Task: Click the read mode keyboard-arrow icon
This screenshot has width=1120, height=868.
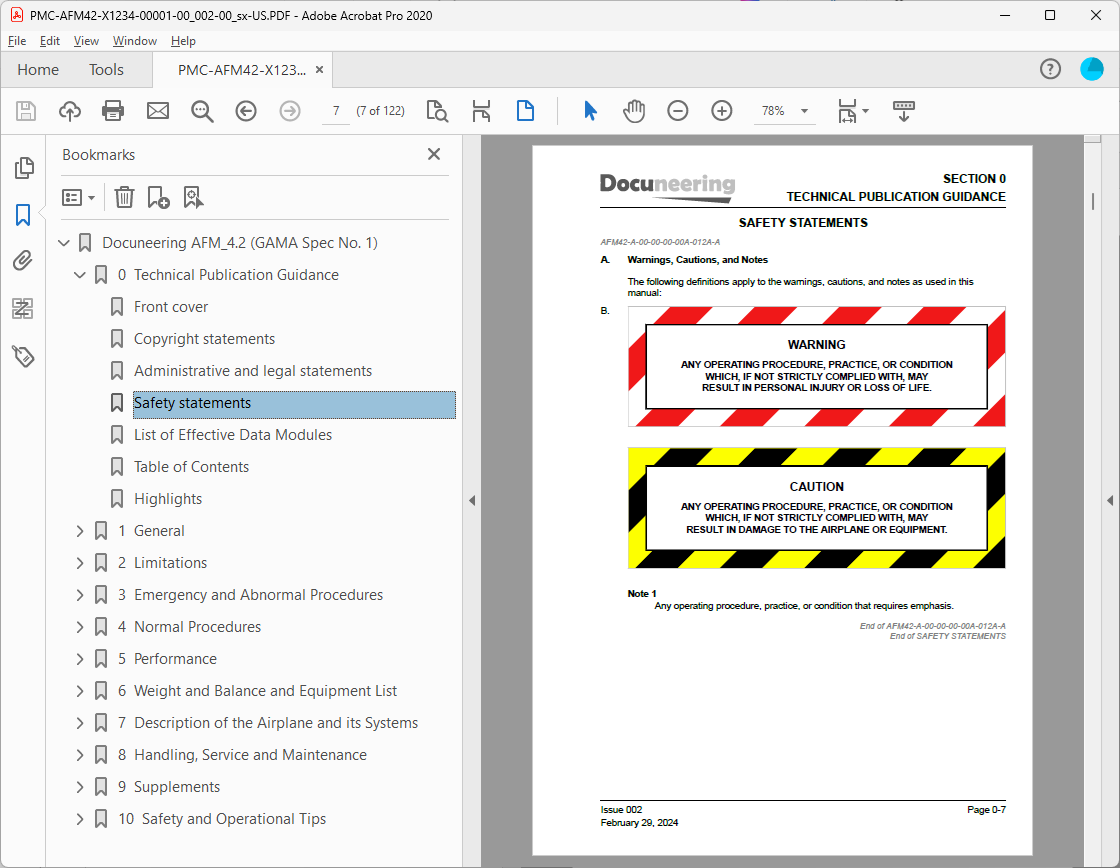Action: [x=904, y=111]
